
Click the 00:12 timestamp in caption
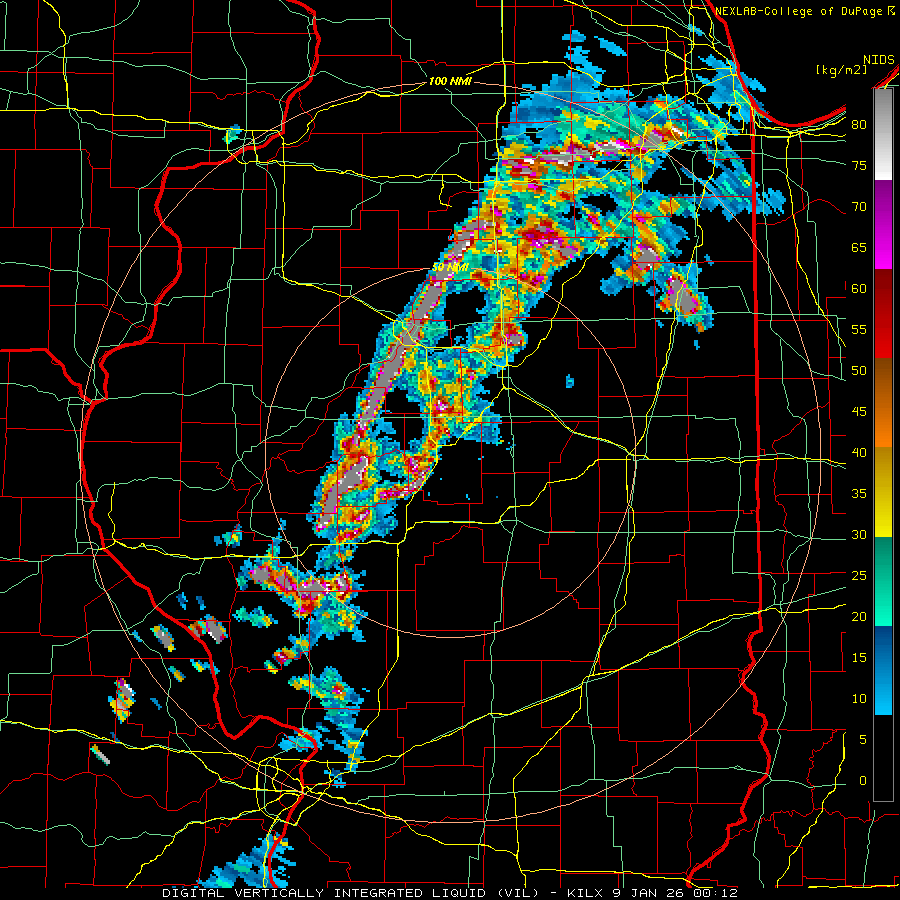pos(718,893)
